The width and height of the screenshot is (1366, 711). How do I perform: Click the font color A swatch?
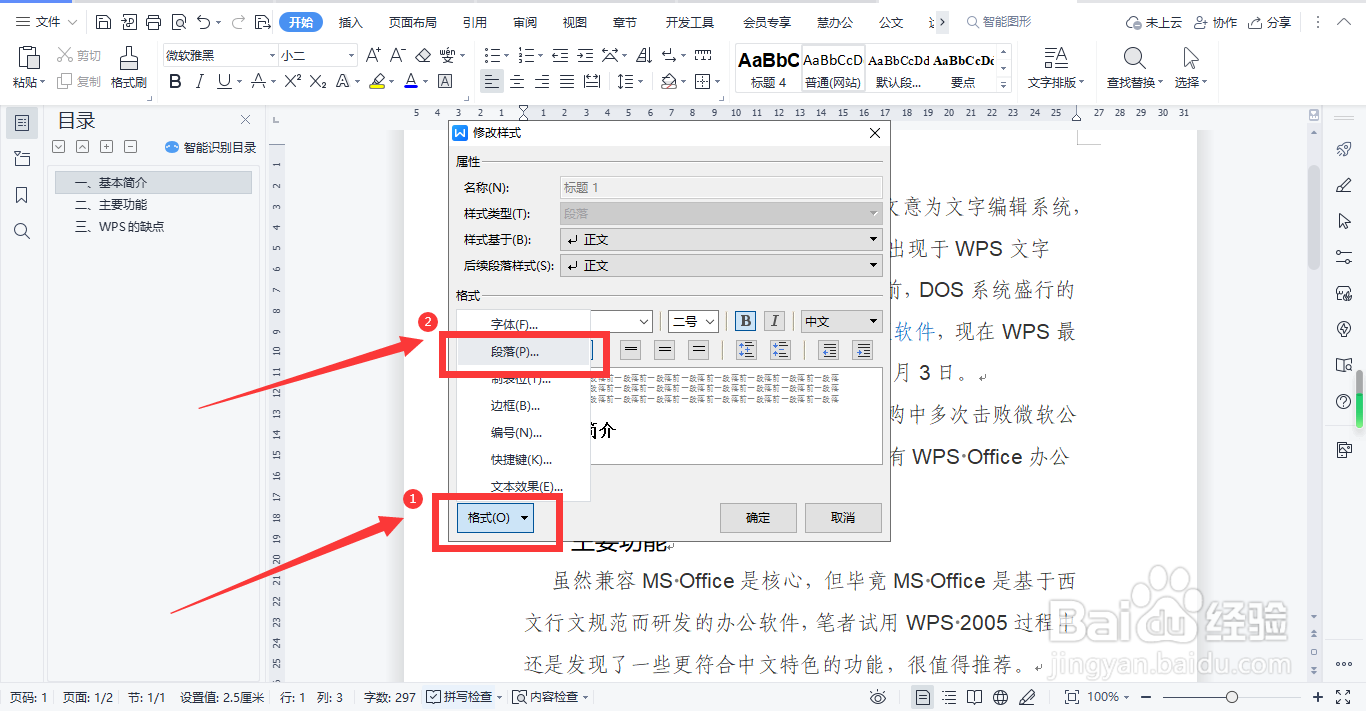point(411,81)
